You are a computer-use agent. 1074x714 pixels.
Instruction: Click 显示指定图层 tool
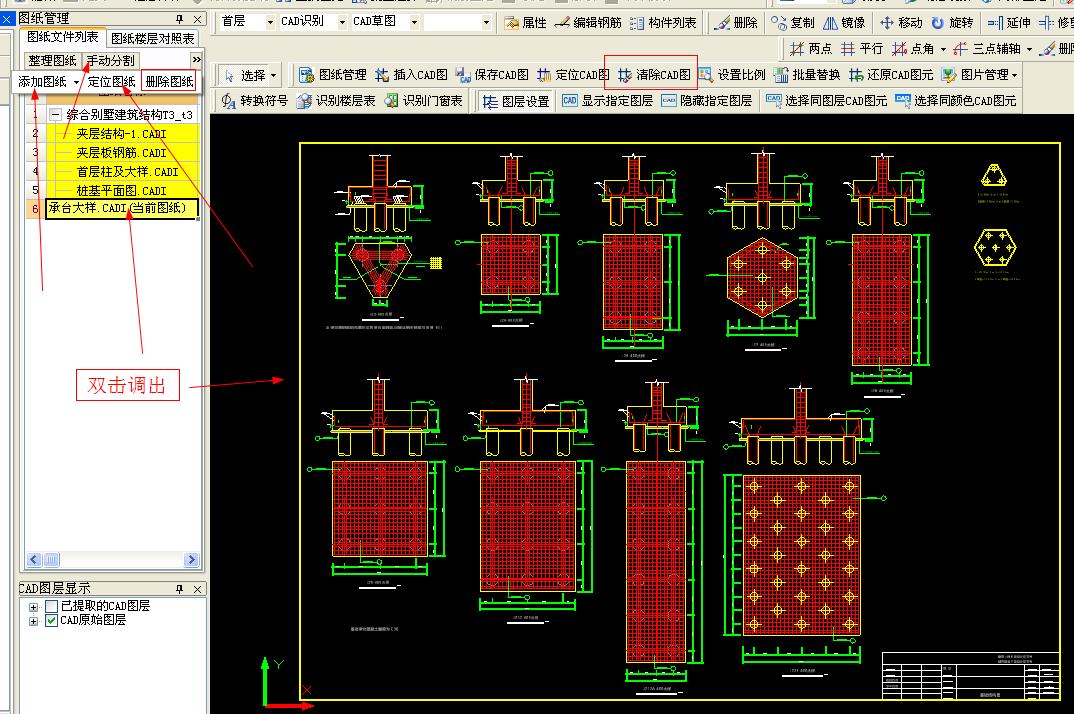(x=607, y=101)
